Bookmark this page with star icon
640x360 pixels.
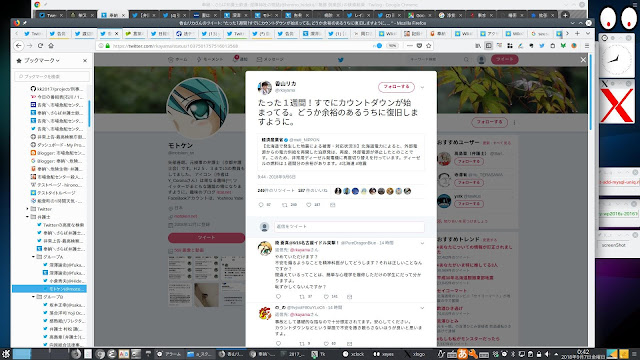429,46
